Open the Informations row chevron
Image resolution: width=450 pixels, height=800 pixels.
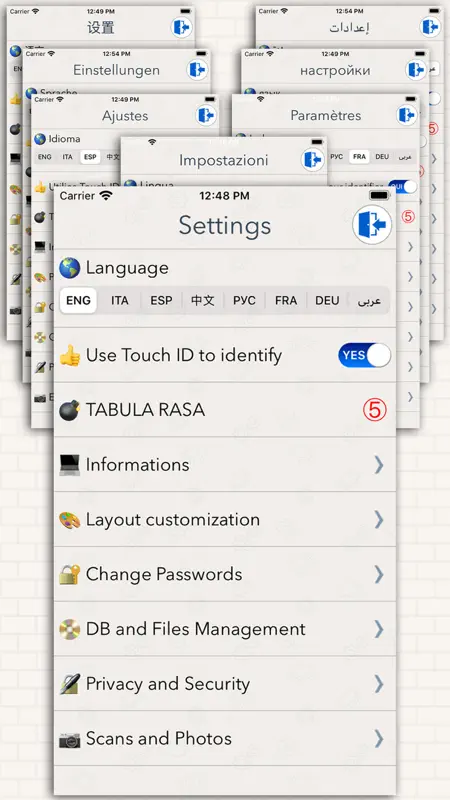tap(379, 465)
